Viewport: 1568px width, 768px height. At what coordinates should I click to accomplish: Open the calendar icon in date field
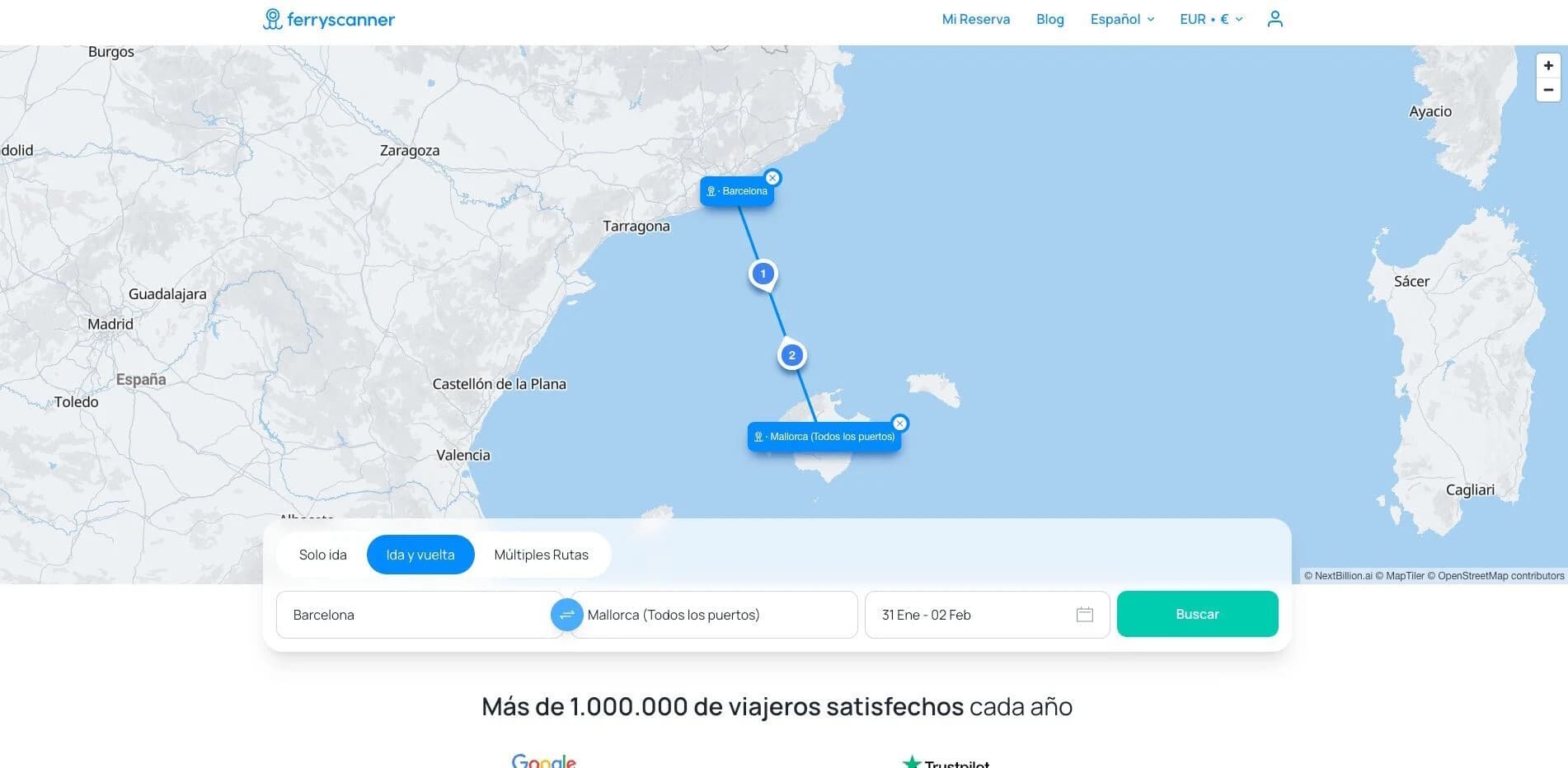point(1085,615)
